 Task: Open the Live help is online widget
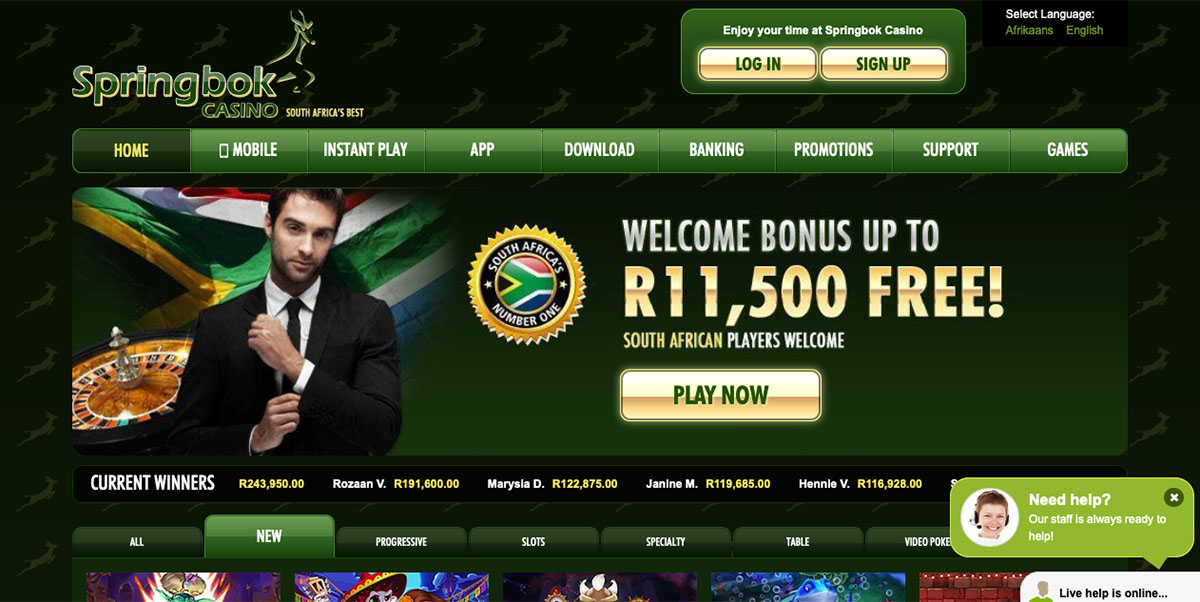click(1110, 590)
